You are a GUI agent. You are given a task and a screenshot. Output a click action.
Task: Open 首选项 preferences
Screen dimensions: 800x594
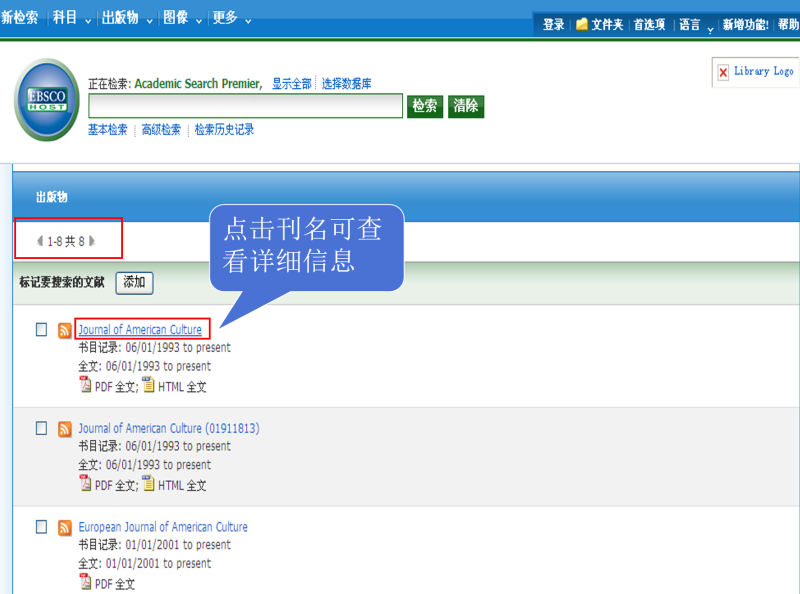click(649, 24)
